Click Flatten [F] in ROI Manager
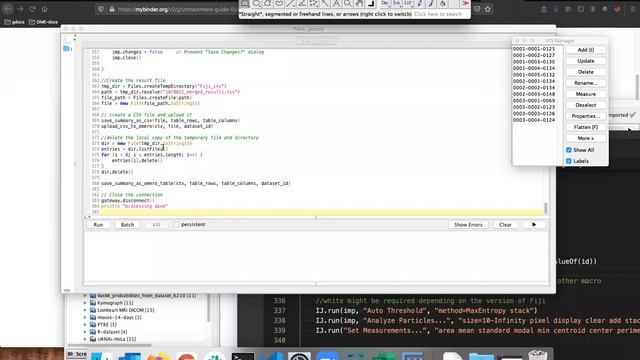 pyautogui.click(x=586, y=127)
